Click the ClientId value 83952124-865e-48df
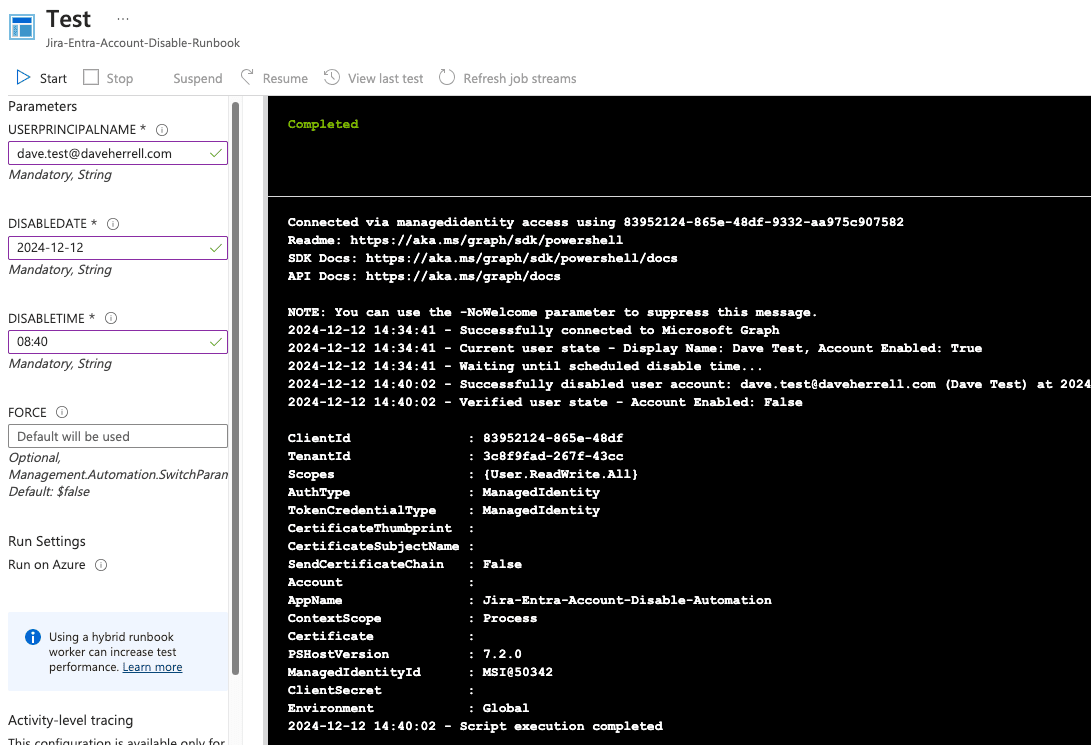Image resolution: width=1091 pixels, height=745 pixels. tap(553, 438)
